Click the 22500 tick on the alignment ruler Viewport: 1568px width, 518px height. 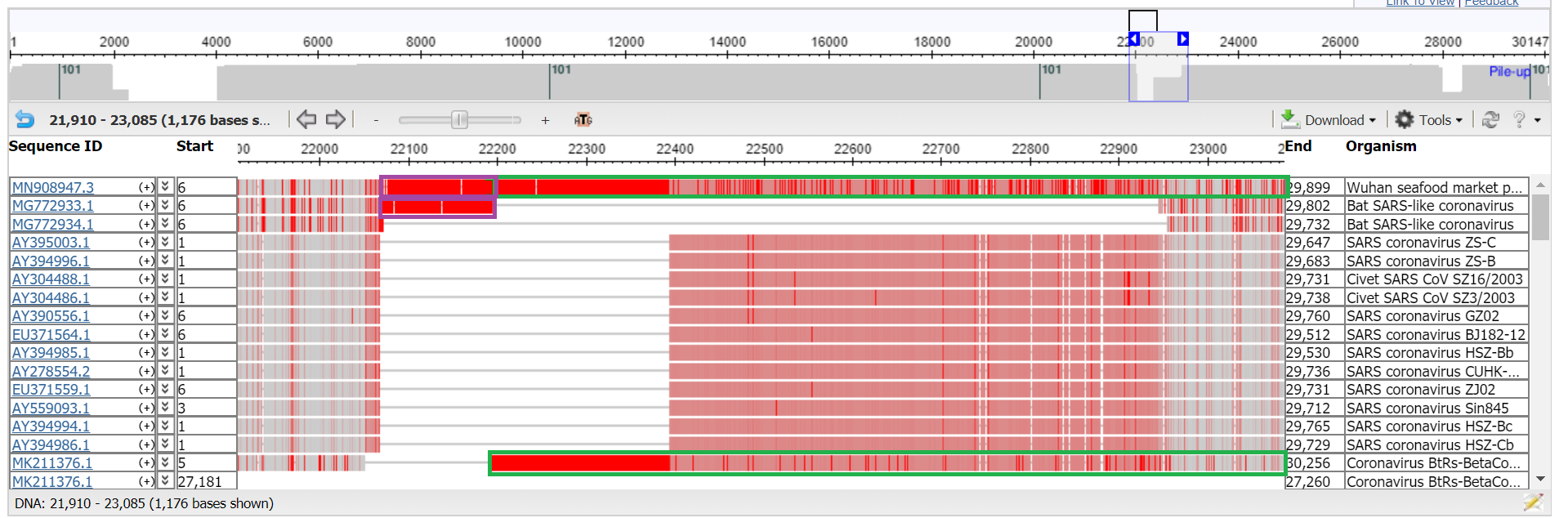coord(764,149)
